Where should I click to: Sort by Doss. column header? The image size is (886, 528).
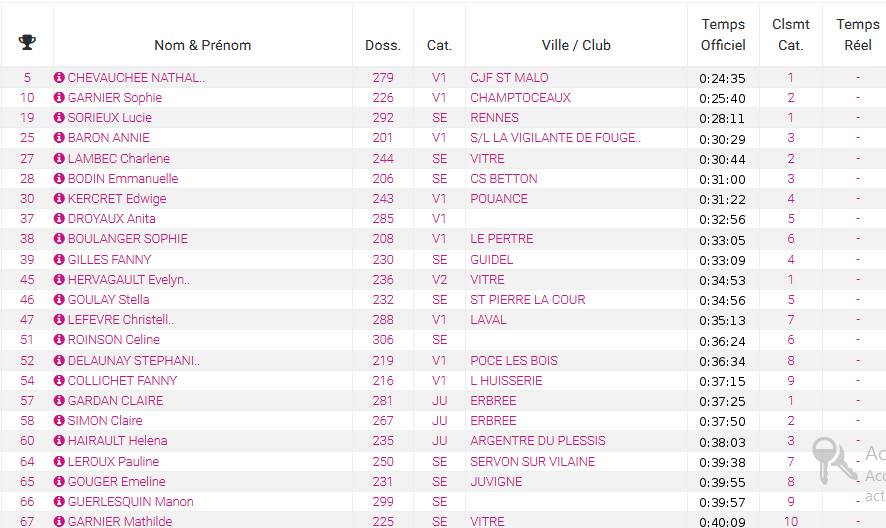[x=383, y=45]
